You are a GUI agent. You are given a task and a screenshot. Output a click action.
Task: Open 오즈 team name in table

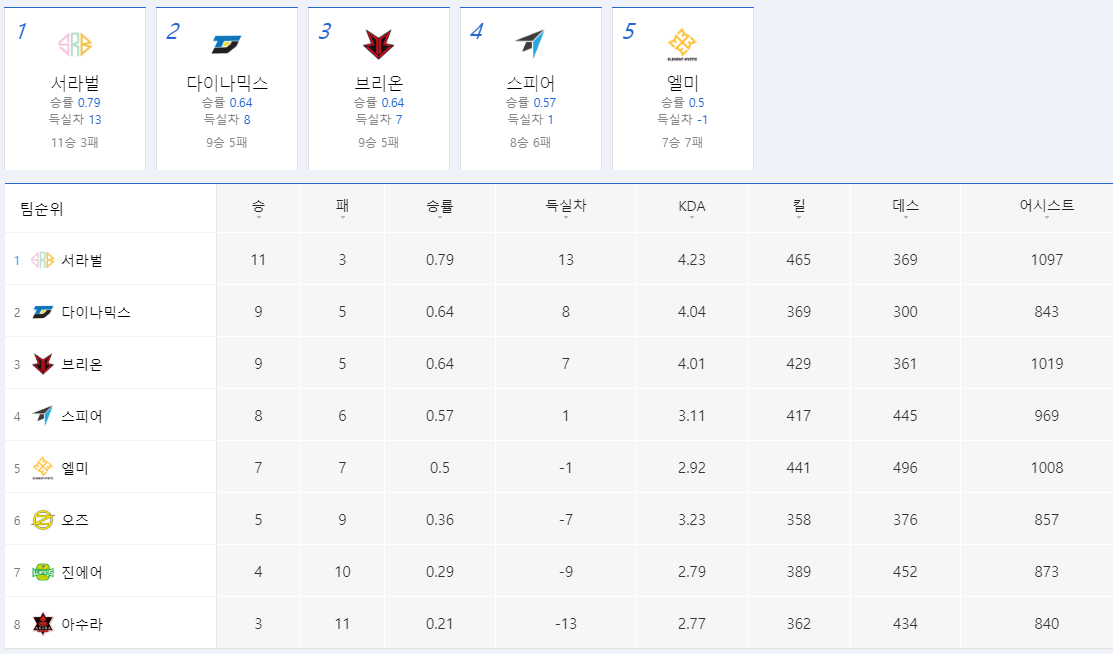[75, 520]
